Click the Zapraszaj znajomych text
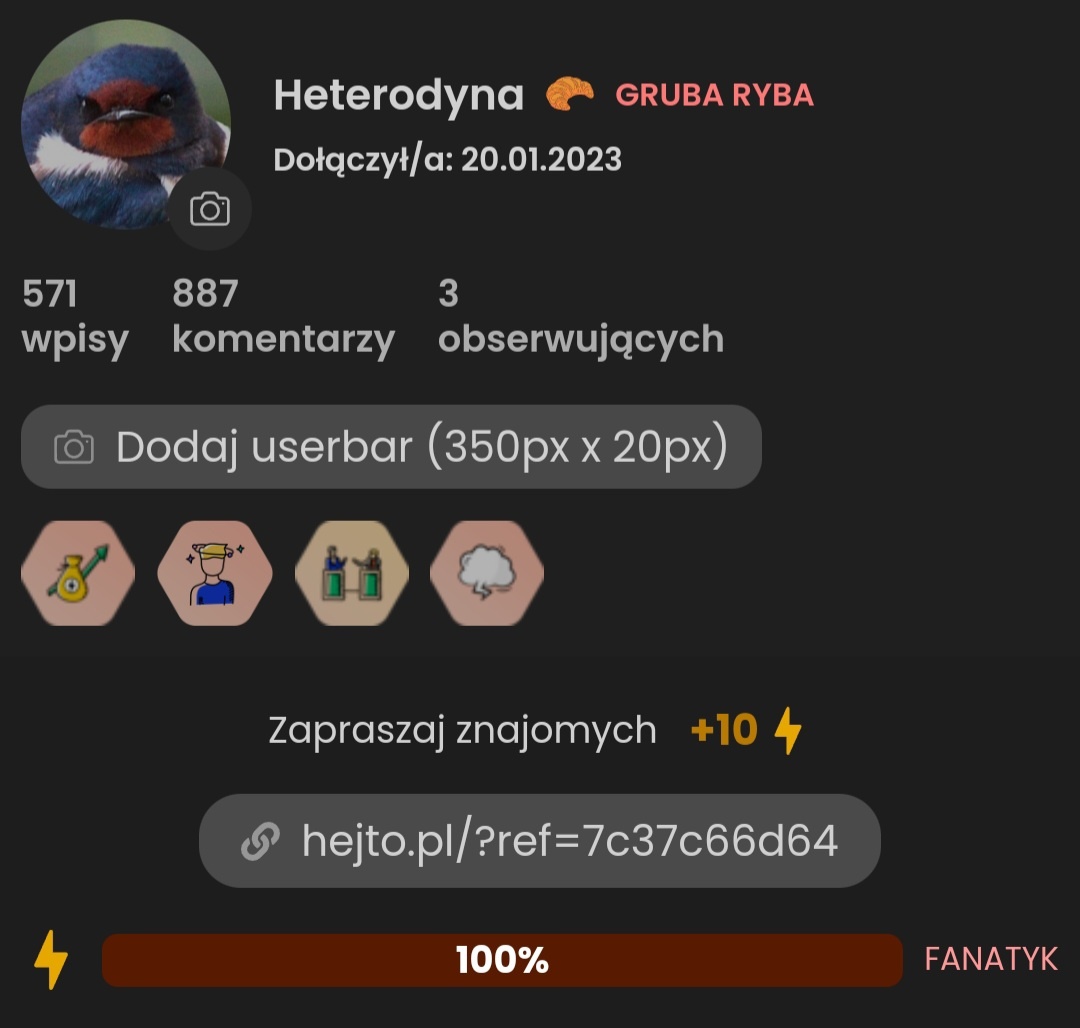The height and width of the screenshot is (1028, 1080). click(x=462, y=730)
